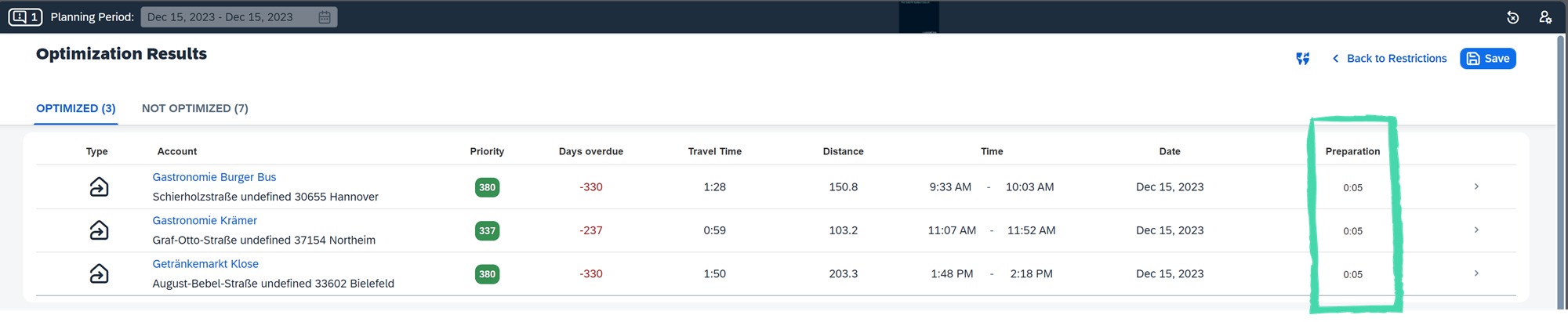Click the vertical scrollbar on the right
This screenshot has height=322, width=1568.
[1562, 172]
